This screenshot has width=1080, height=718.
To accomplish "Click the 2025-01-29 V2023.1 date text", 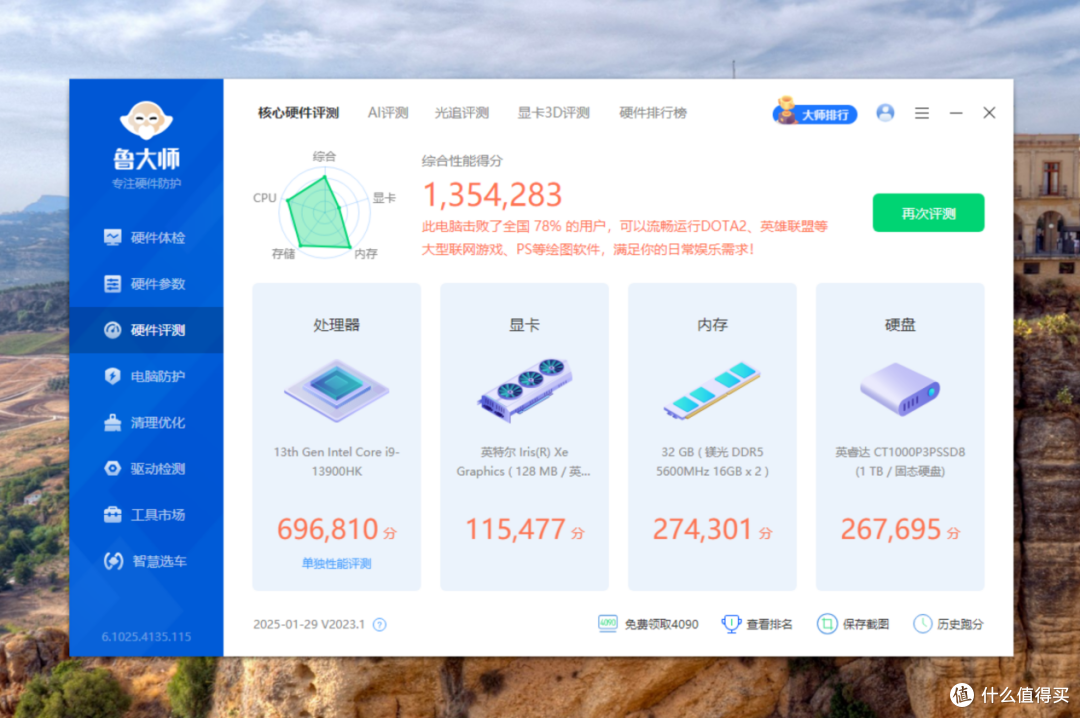I will tap(309, 624).
